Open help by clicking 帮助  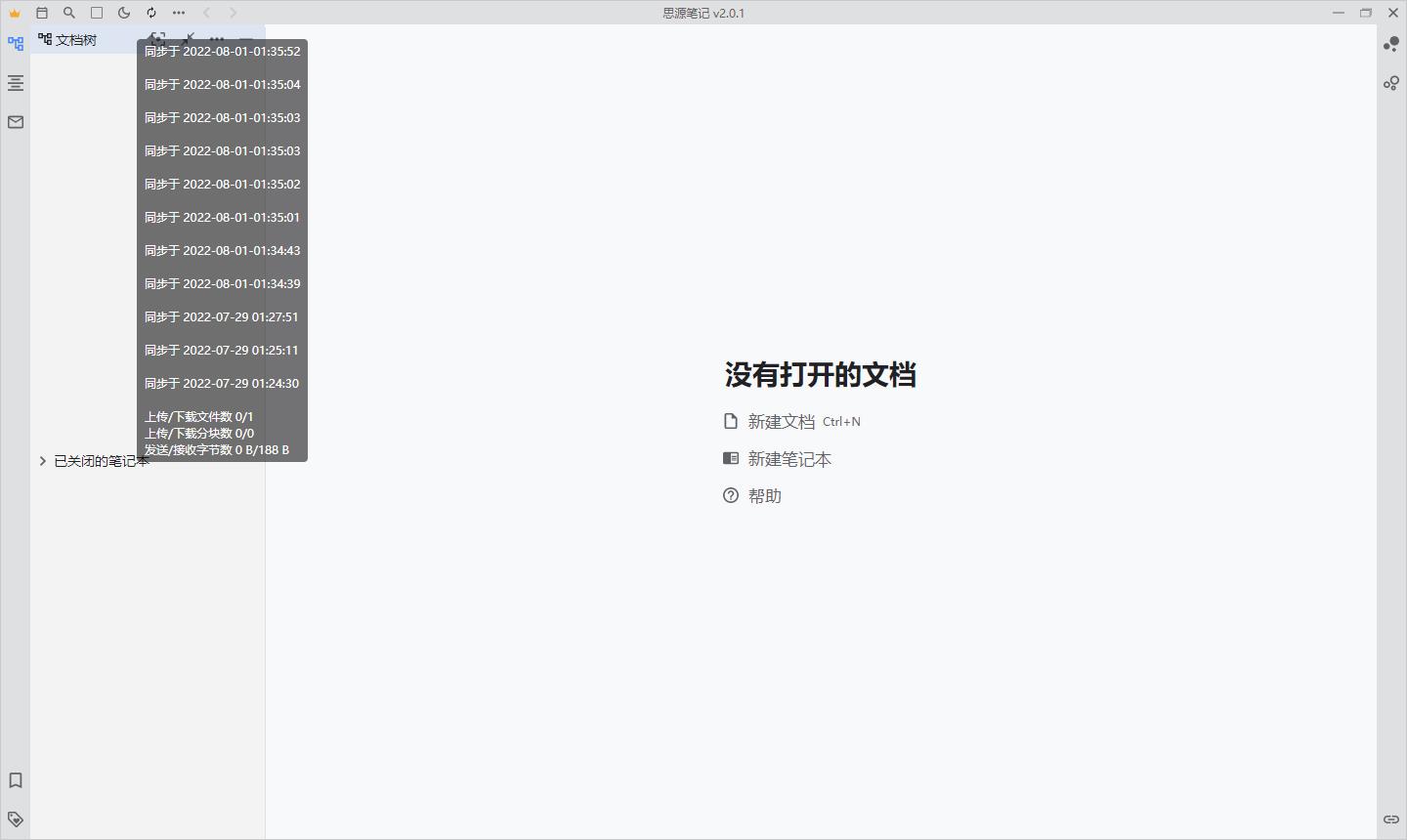[765, 495]
